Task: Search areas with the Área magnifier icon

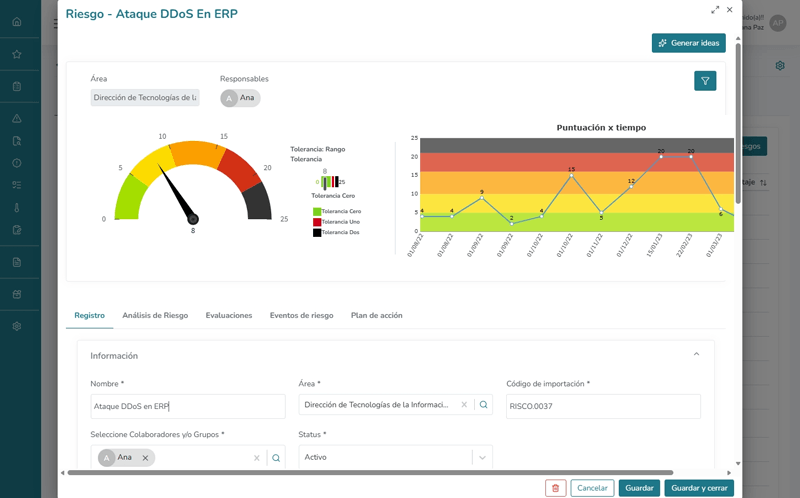Action: point(483,405)
